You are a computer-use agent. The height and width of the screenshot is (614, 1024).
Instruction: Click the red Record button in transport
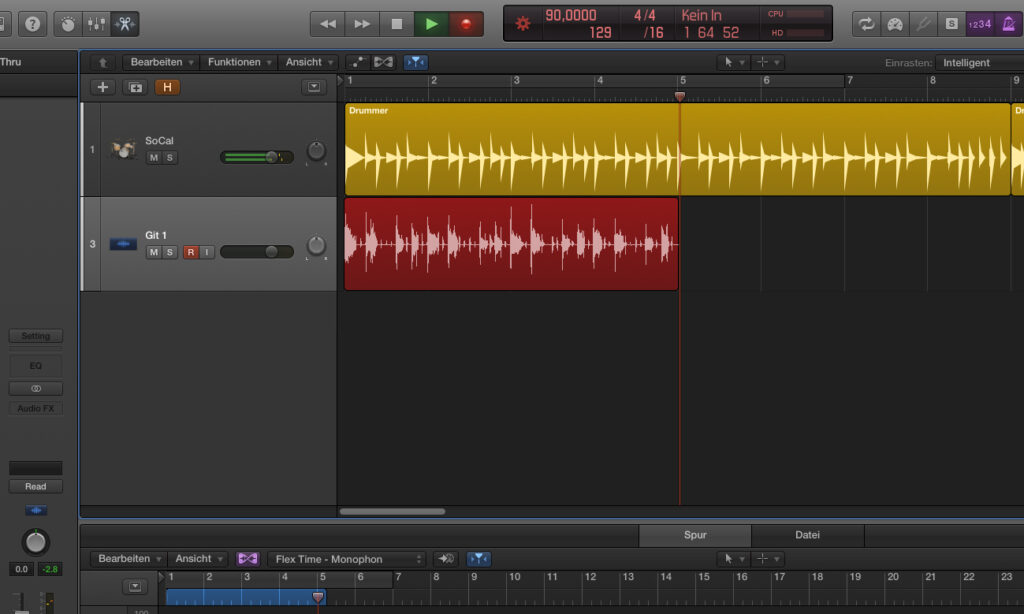coord(466,23)
